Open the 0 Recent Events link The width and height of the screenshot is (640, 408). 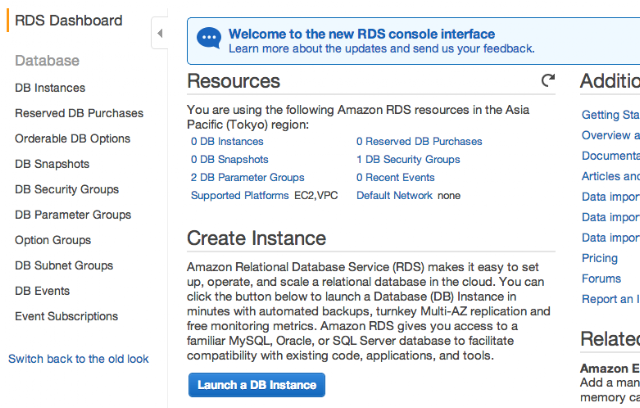[x=395, y=177]
